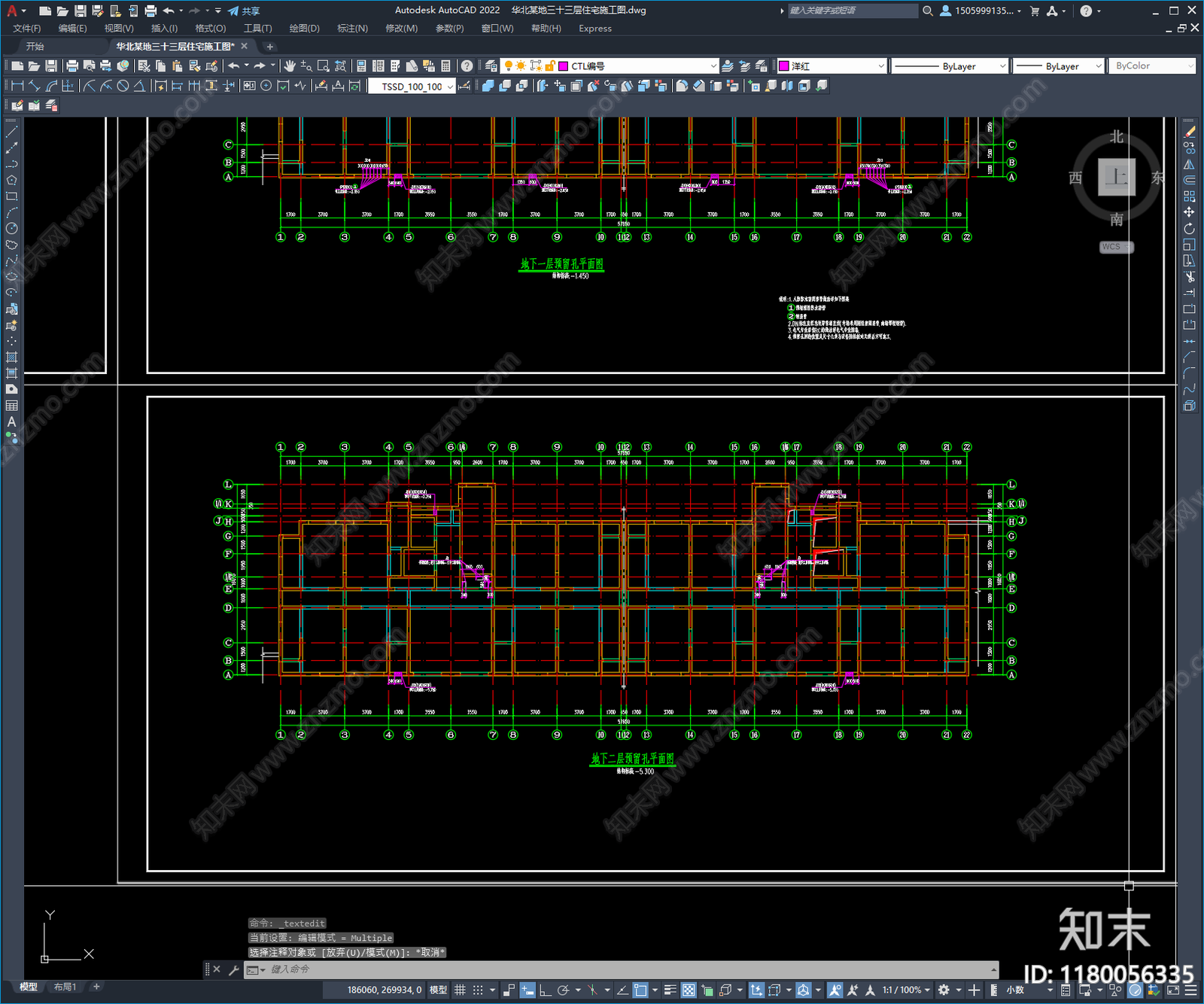Expand the first ByLayer linetype dropdown
This screenshot has width=1204, height=1004.
(949, 66)
